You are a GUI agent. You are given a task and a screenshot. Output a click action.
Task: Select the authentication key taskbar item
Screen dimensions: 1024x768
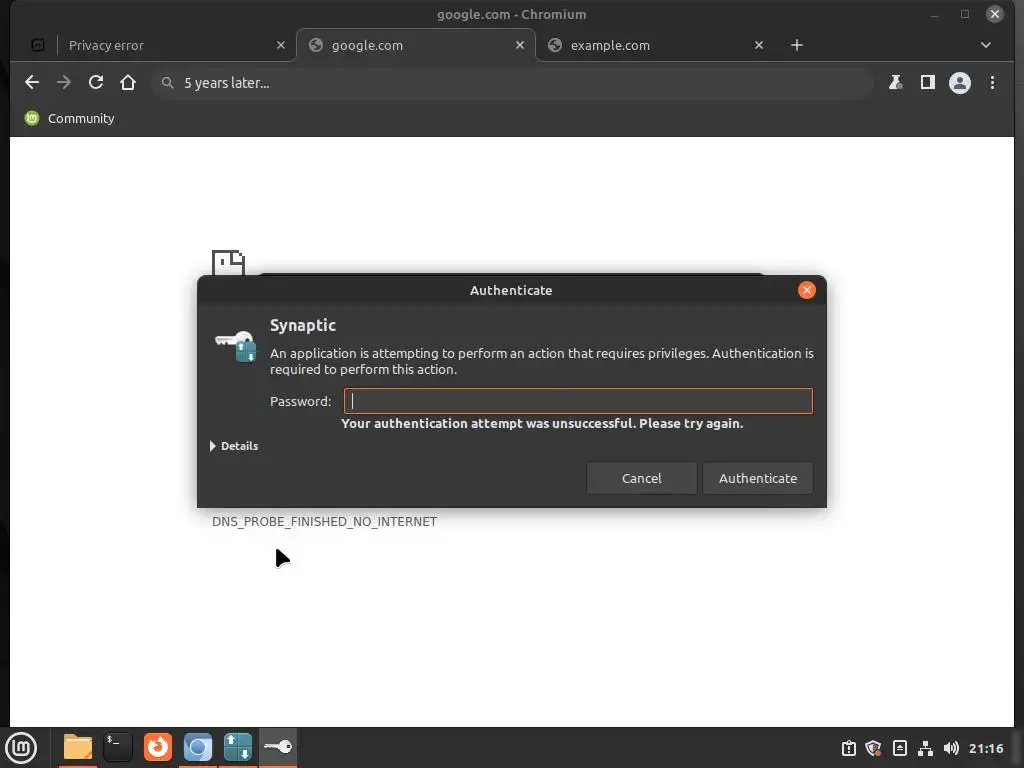coord(278,747)
